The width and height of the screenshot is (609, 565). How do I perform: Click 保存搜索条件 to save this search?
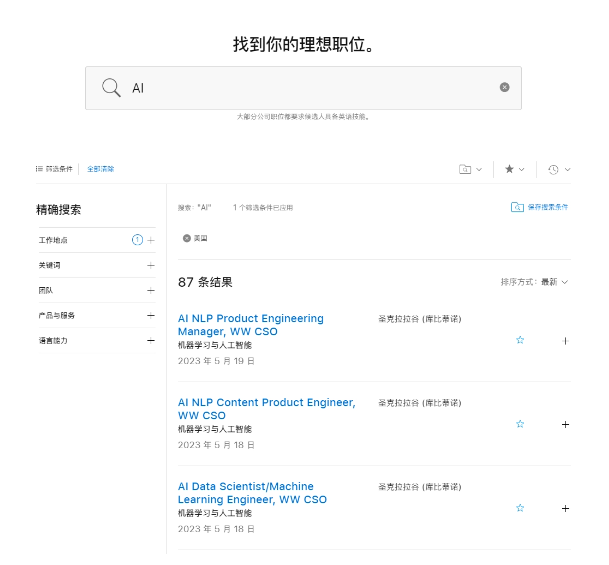pyautogui.click(x=539, y=207)
